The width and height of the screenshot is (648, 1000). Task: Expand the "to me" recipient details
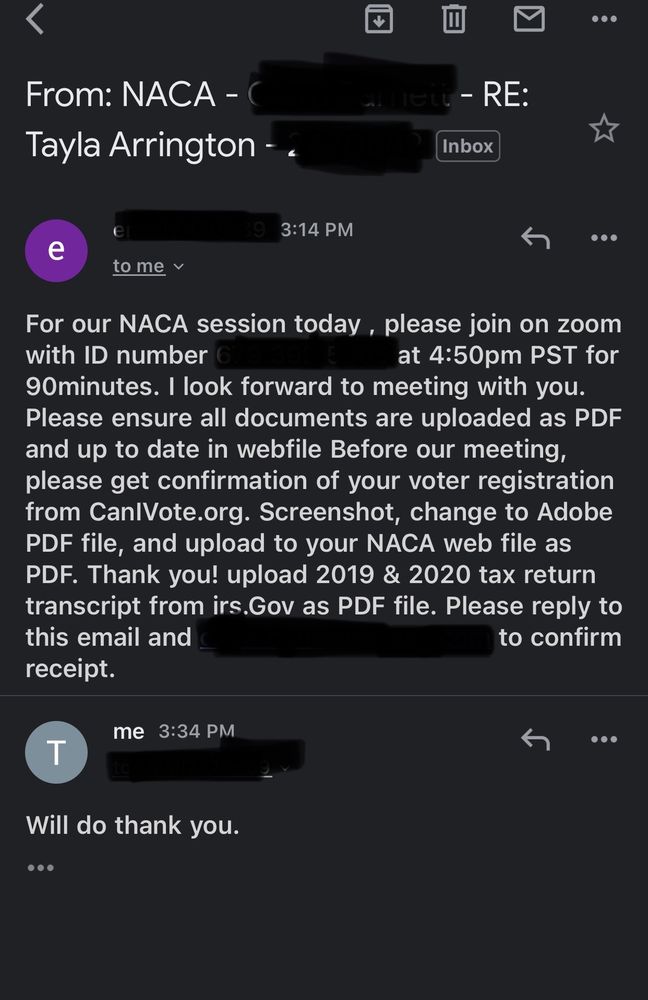click(148, 266)
